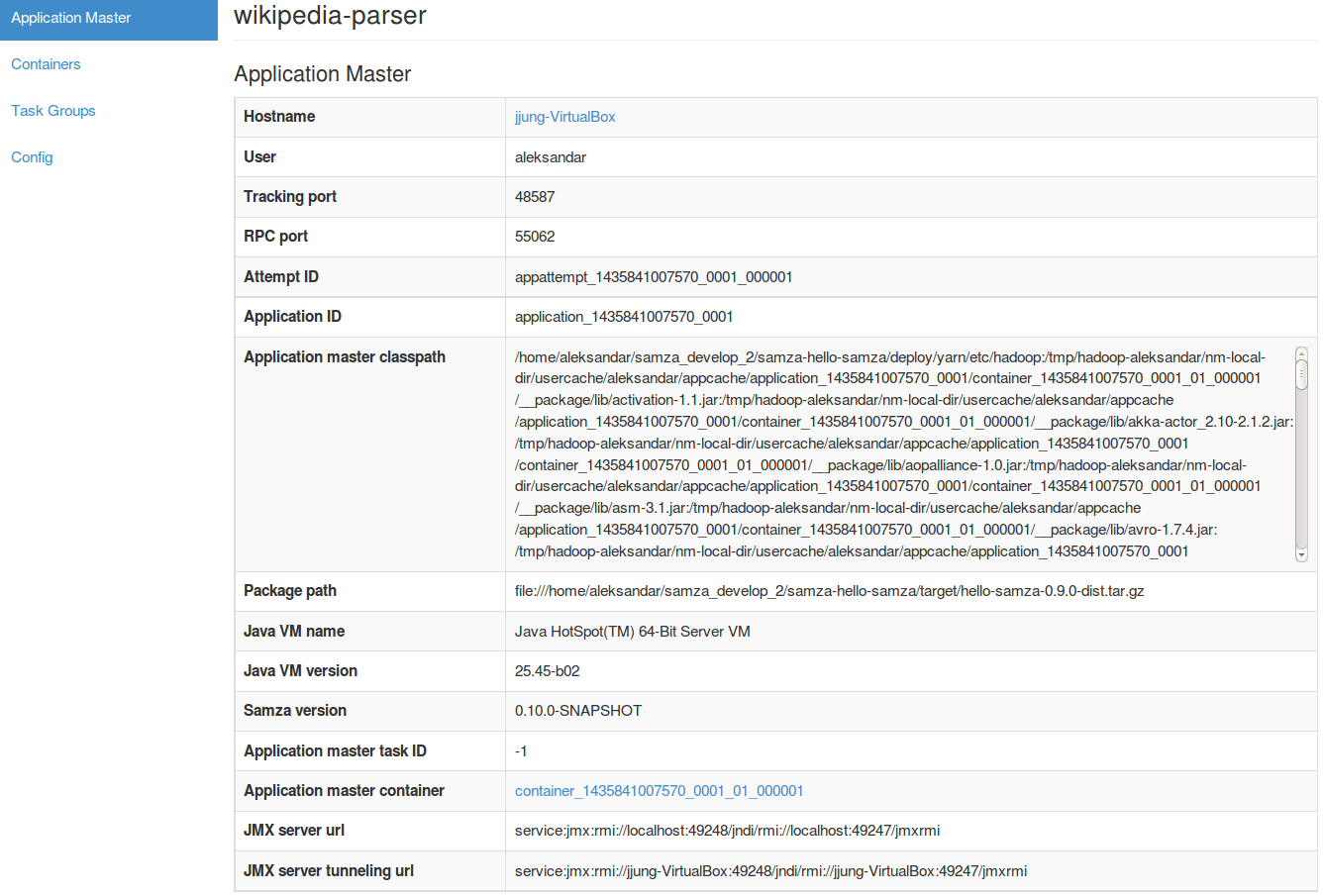Open the container_1435841007570_0001_01_000001 link
The width and height of the screenshot is (1324, 896).
click(x=659, y=791)
